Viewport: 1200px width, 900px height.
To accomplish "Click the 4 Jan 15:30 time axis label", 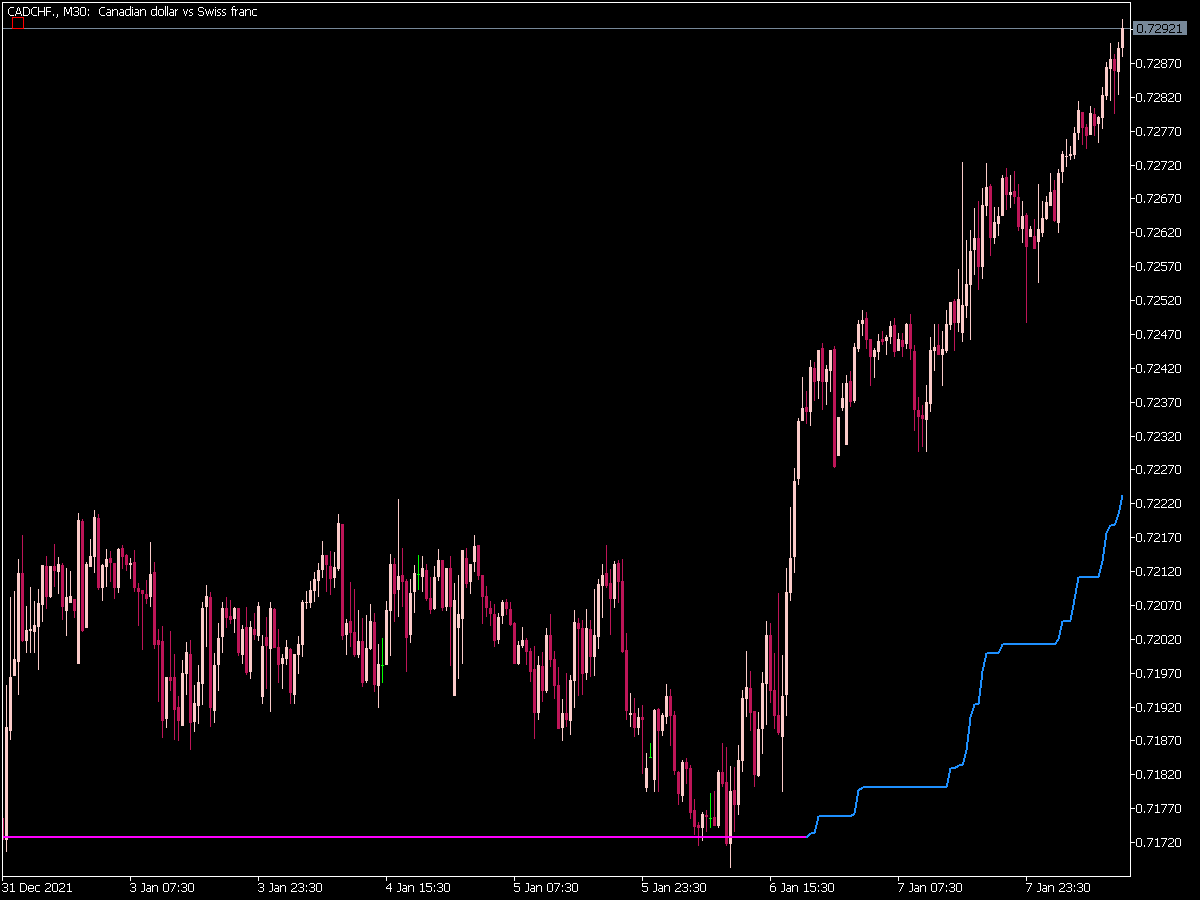I will coord(418,887).
